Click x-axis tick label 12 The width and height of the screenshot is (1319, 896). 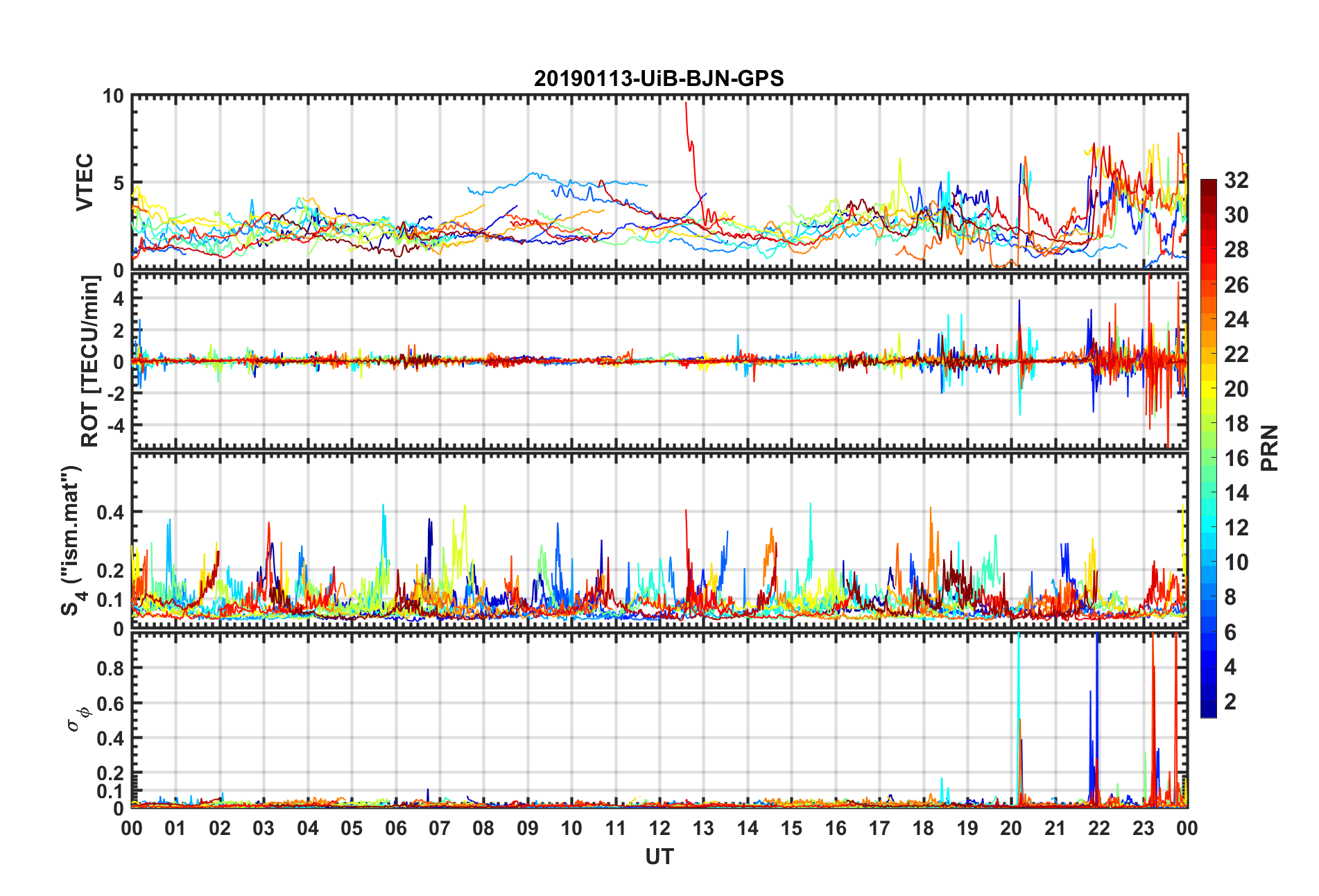(659, 828)
